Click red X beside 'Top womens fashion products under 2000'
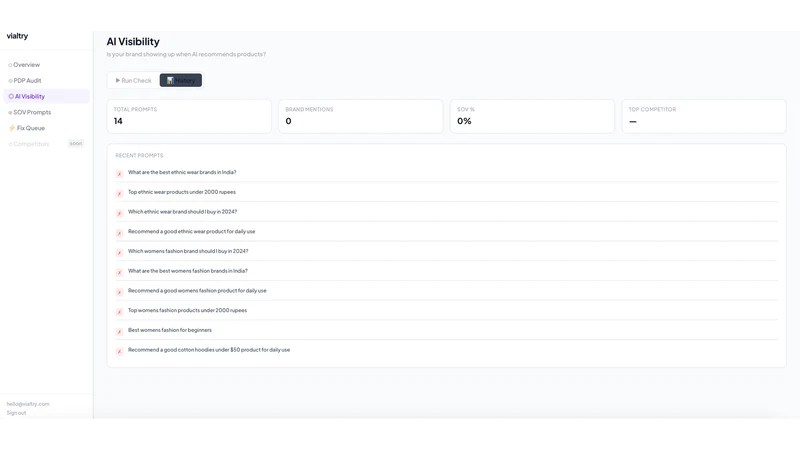Screen dimensions: 800x450 point(119,312)
